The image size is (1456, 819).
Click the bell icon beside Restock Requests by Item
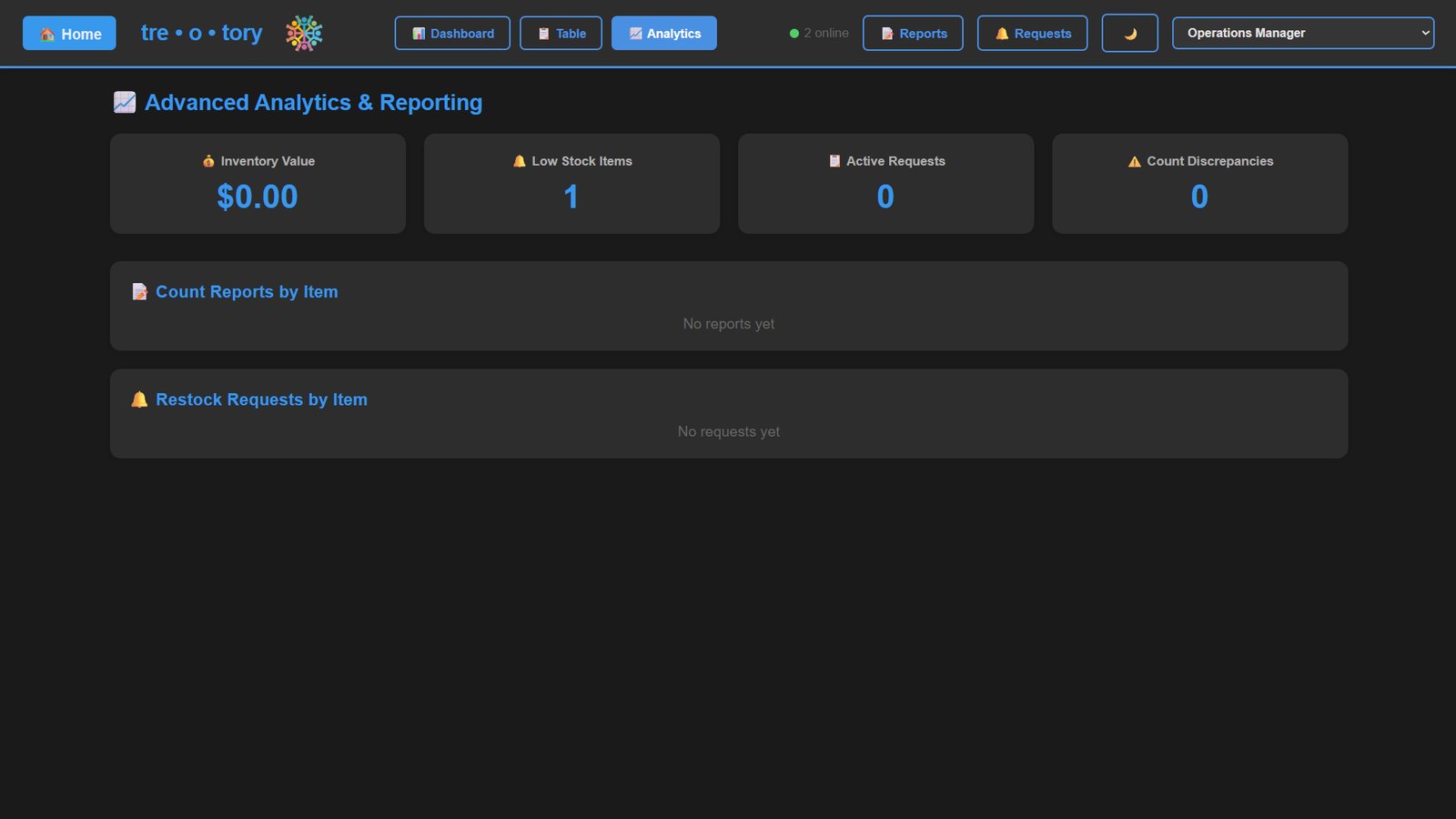[139, 399]
